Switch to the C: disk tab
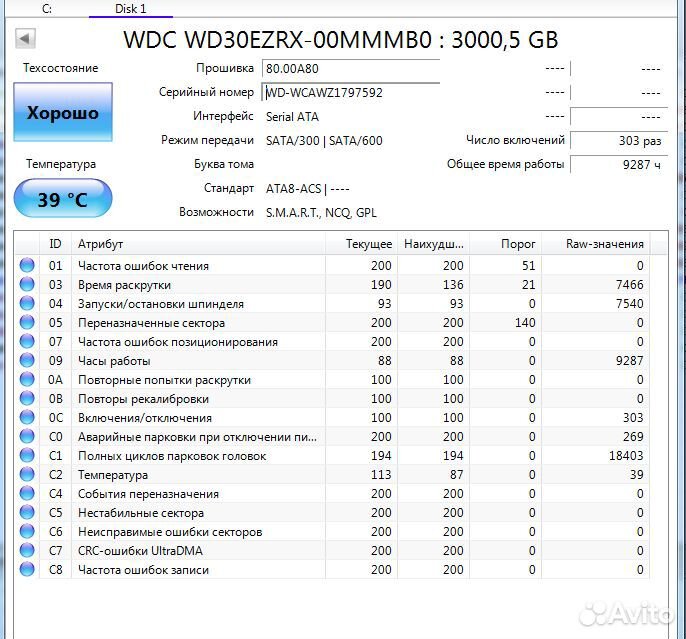686x639 pixels. point(47,8)
